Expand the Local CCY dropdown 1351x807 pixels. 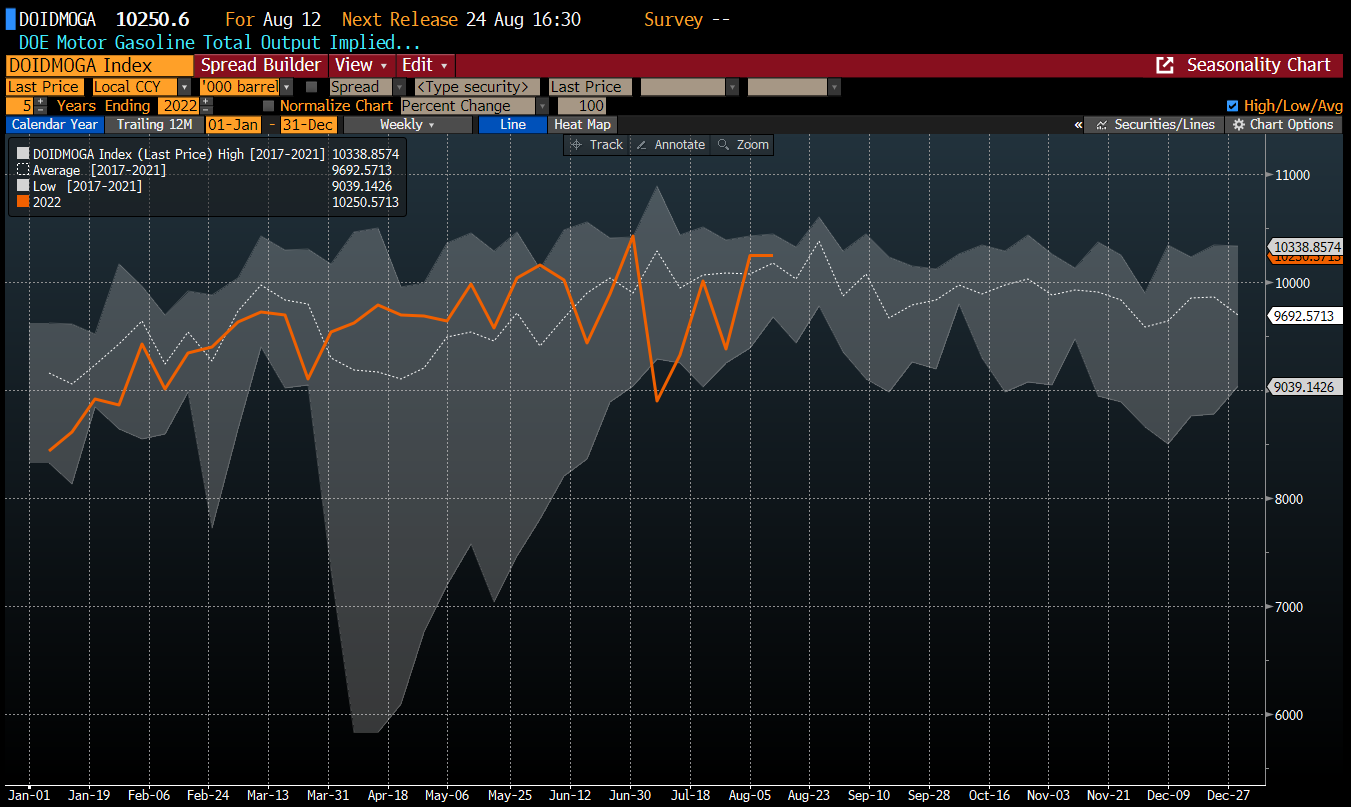click(185, 87)
